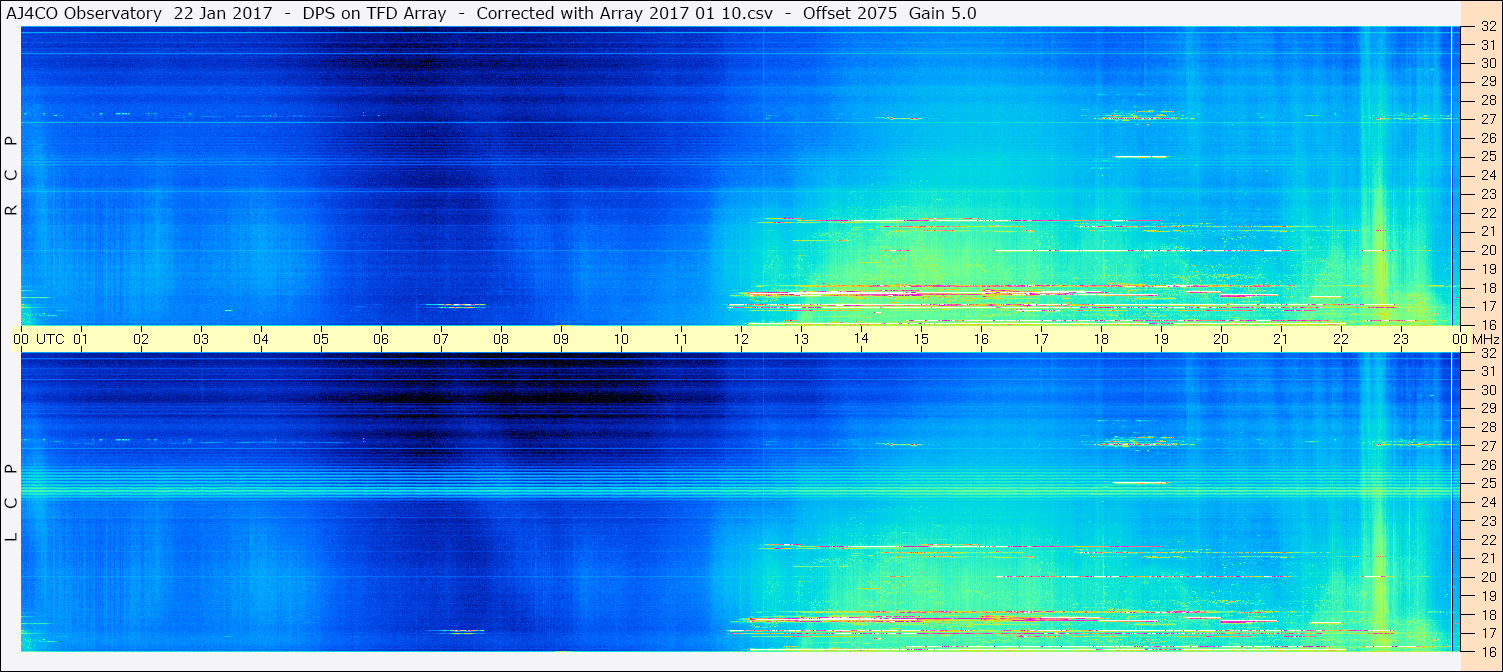
Task: Click the 20 MHz tick of RCP panel
Action: point(1487,250)
